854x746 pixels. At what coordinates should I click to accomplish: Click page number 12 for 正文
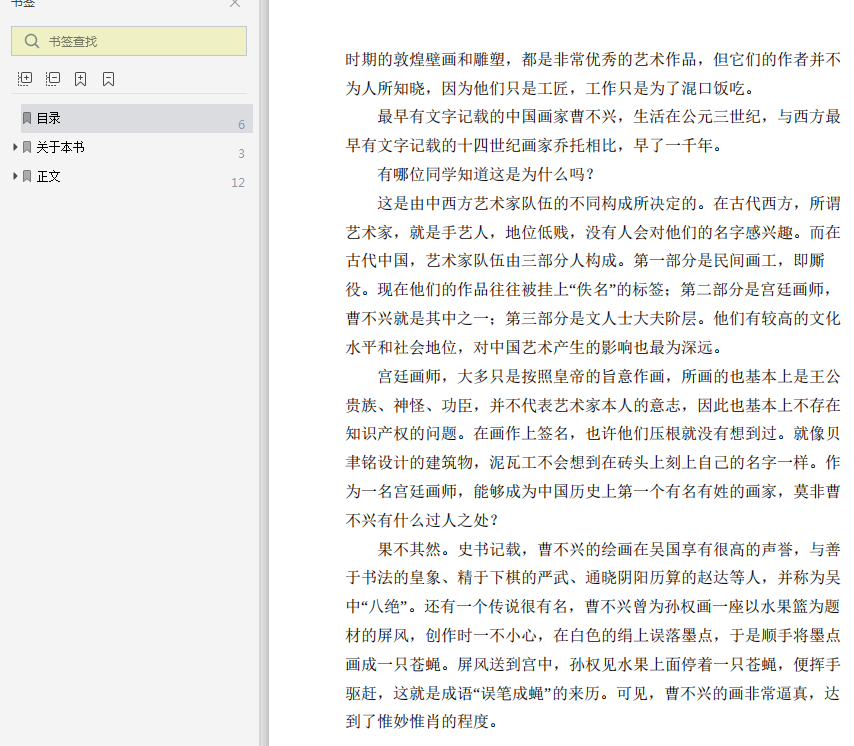click(238, 182)
